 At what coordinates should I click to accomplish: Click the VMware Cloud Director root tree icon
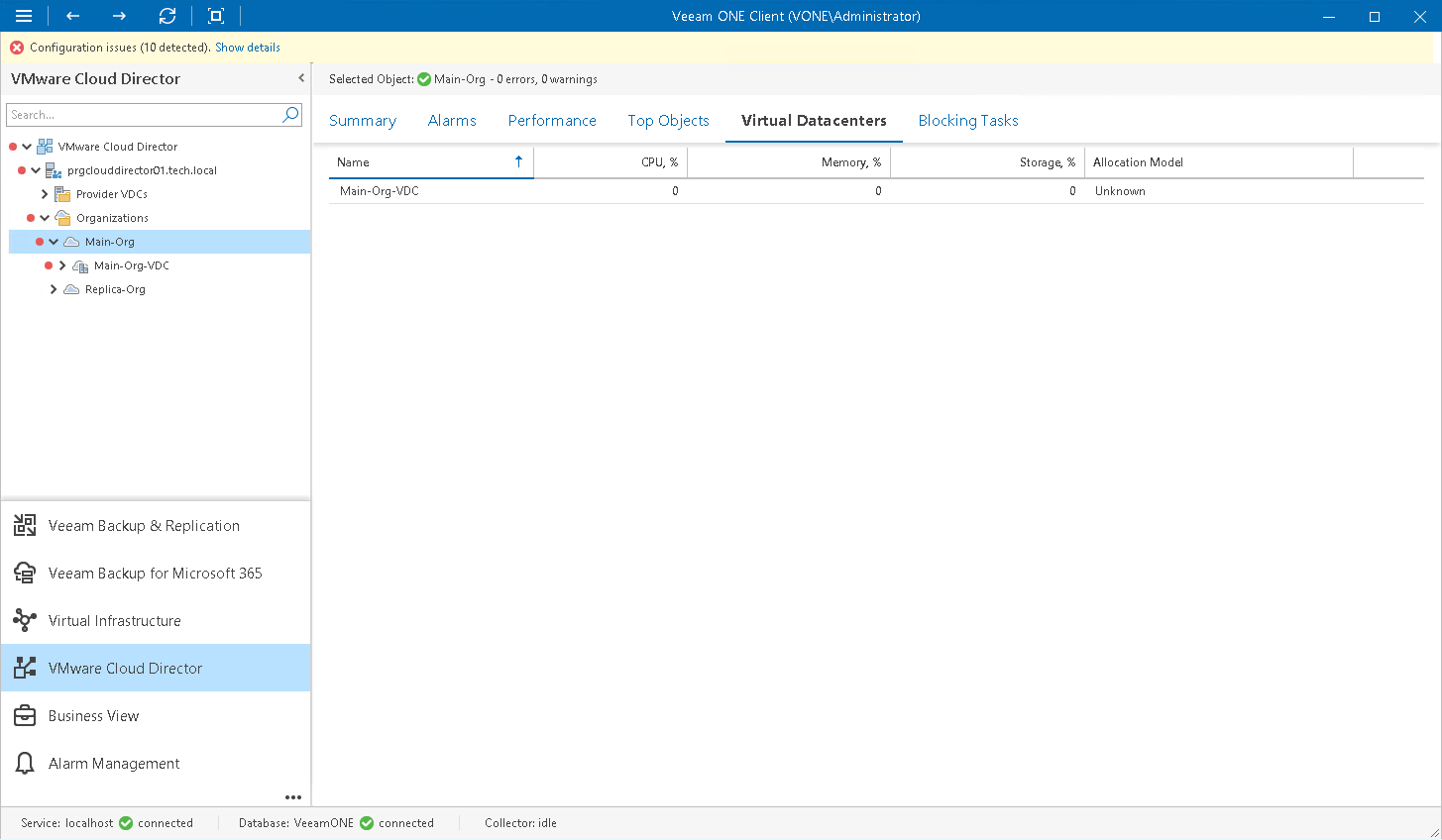pyautogui.click(x=45, y=147)
